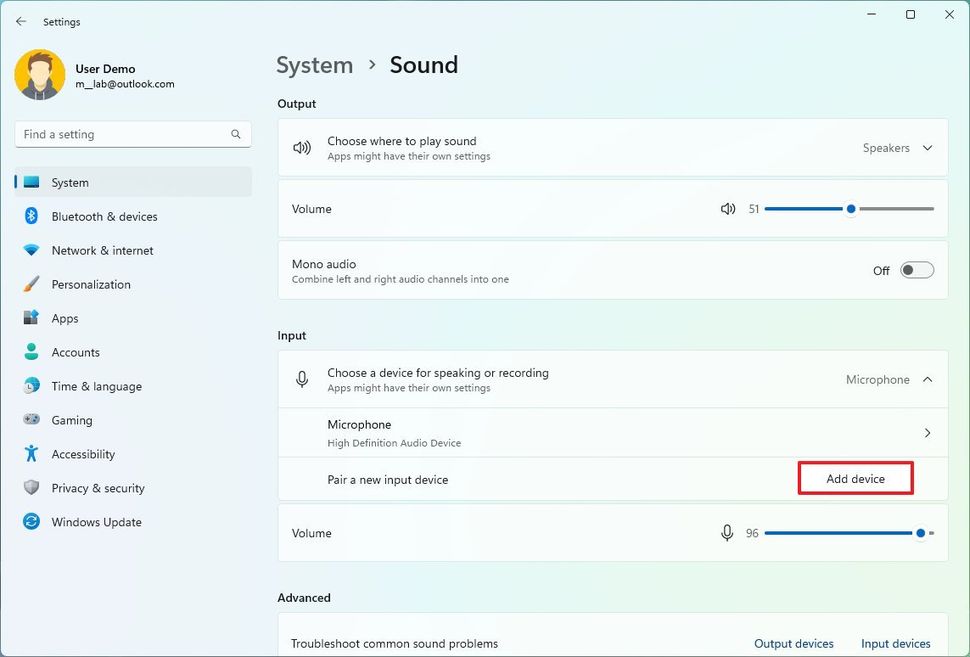The image size is (970, 657).
Task: Click the microphone icon beside input volume
Action: coord(727,533)
